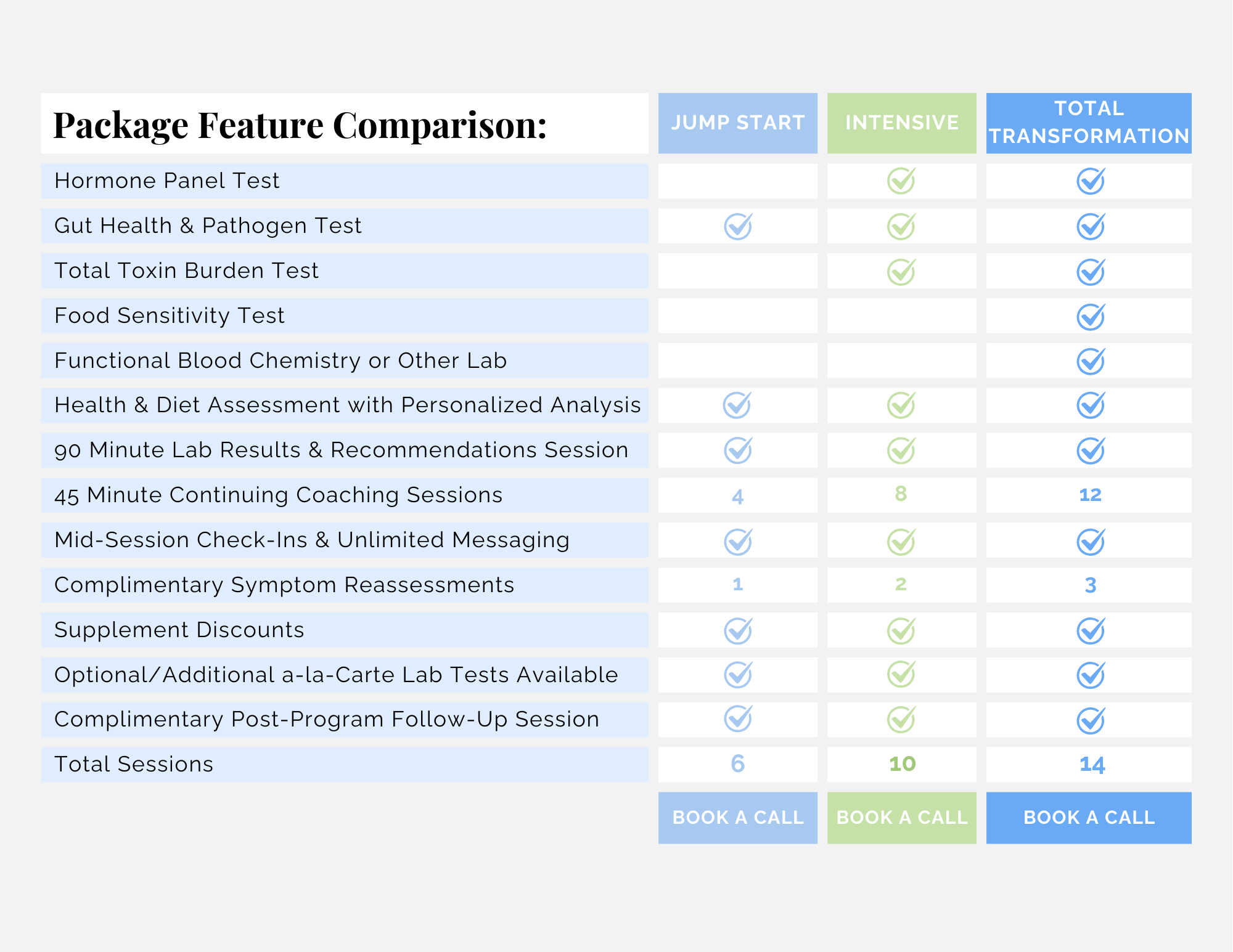The image size is (1233, 952).
Task: Click Jump Start's a-la-Carte Lab Tests checkmark
Action: [x=737, y=675]
